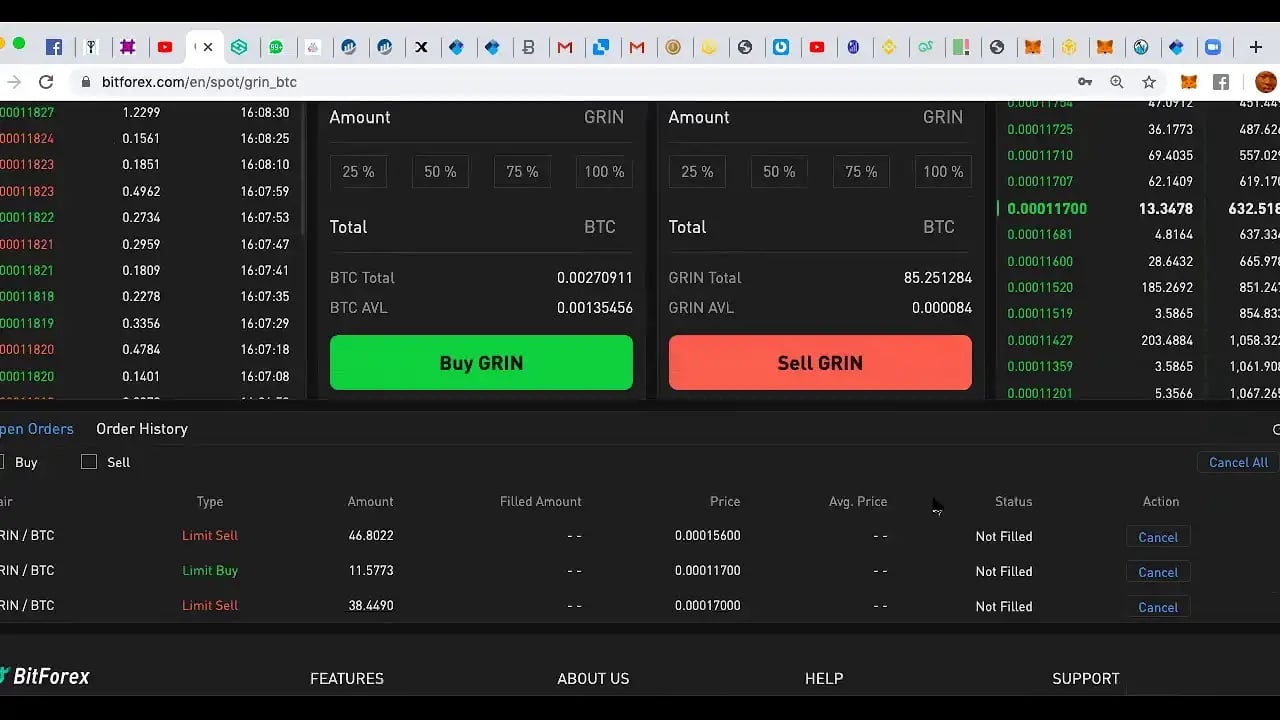Switch to the green 99+ badge tab

click(276, 47)
